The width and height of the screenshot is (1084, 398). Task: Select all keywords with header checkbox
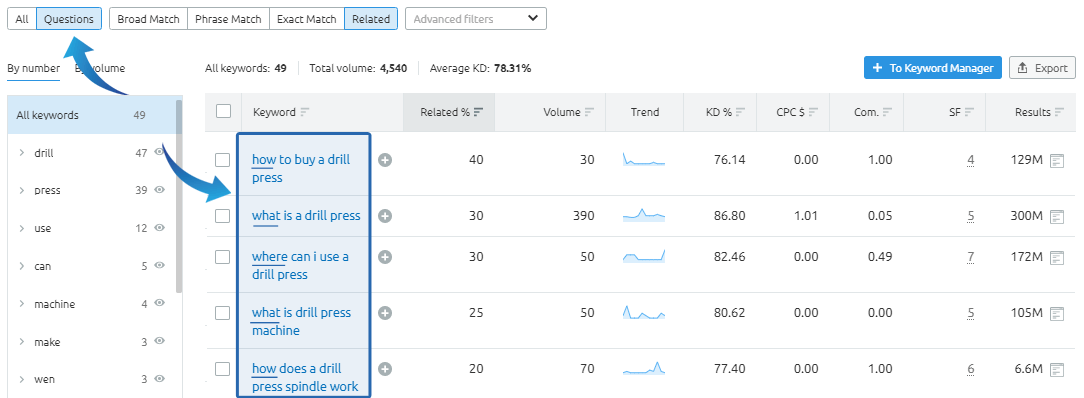(223, 111)
